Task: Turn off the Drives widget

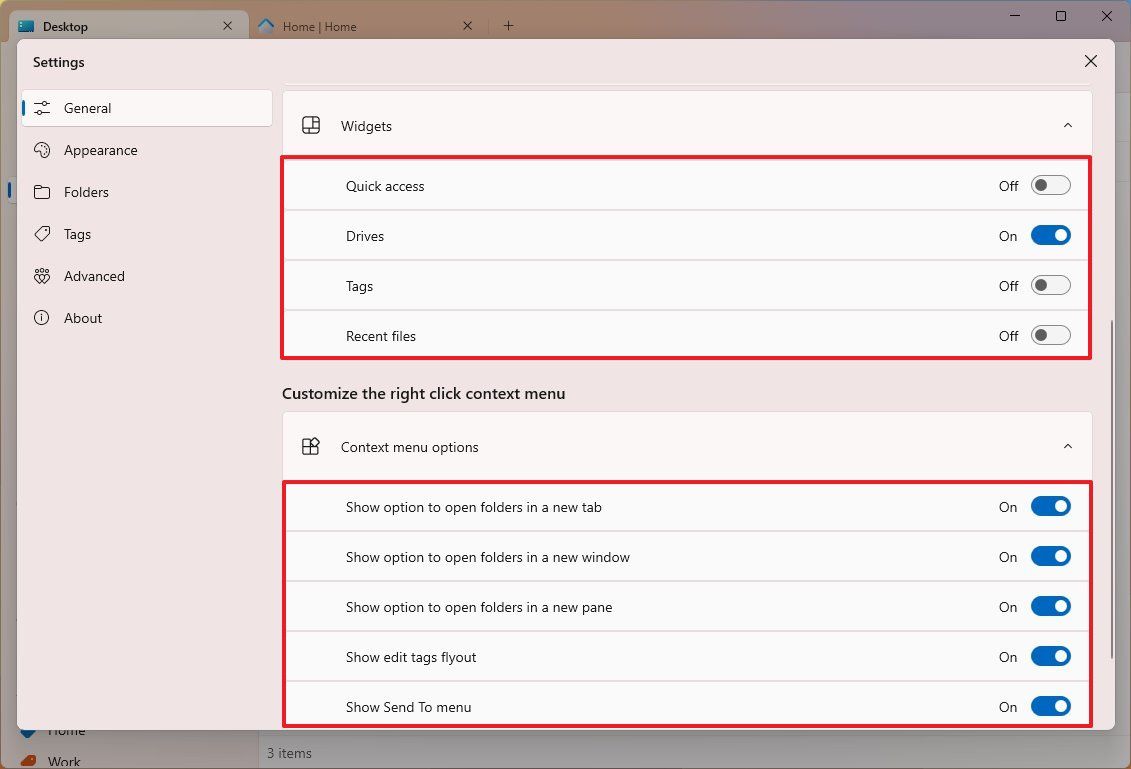Action: coord(1050,235)
